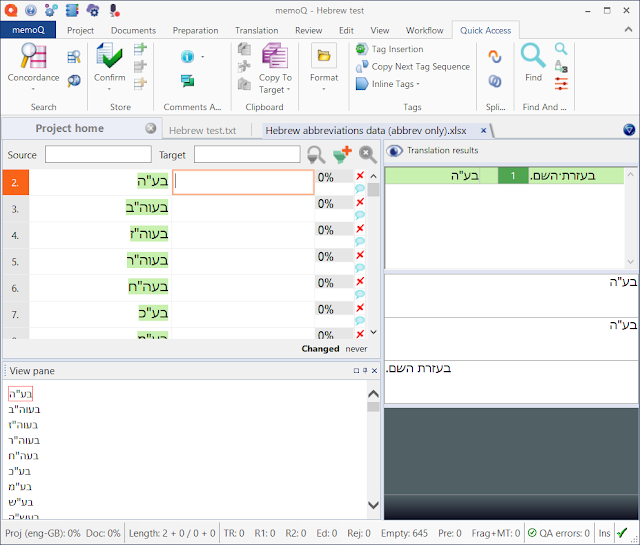The image size is (640, 545).
Task: Click the highlighted first line in View pane
Action: (x=20, y=394)
